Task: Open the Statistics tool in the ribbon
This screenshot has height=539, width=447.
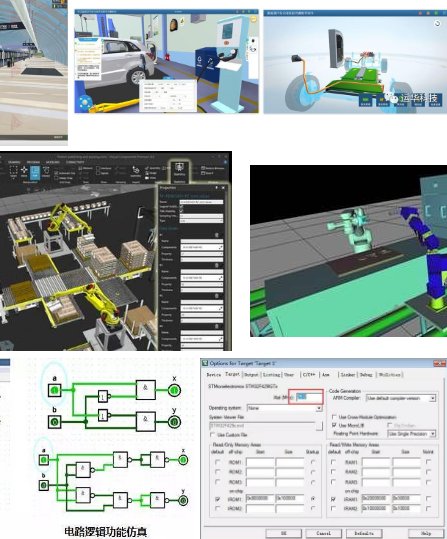Action: click(x=179, y=168)
